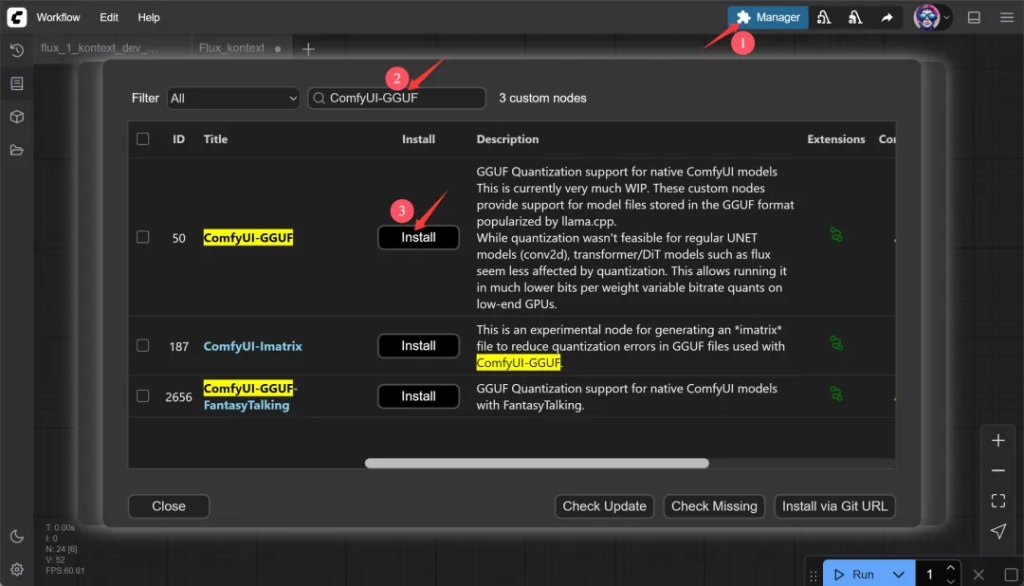Open the Workflow menu

58,18
